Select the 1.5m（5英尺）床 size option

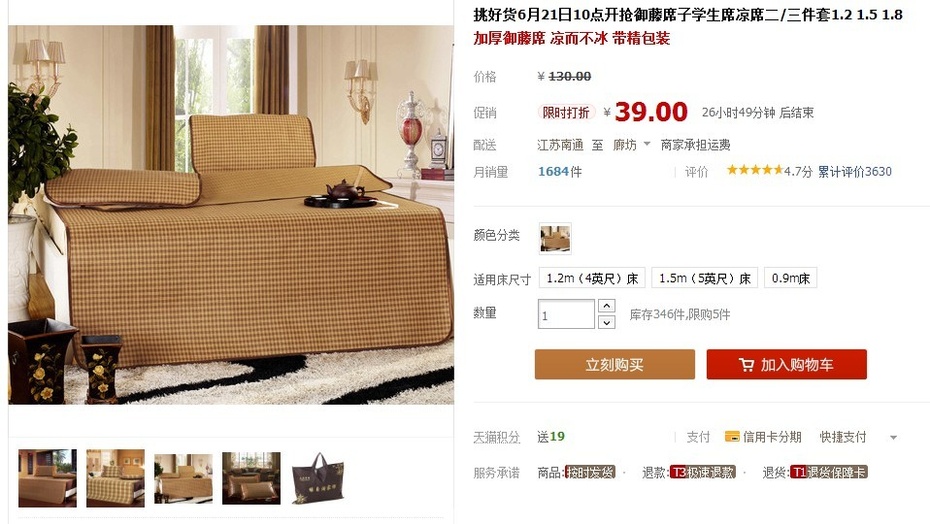click(x=705, y=278)
